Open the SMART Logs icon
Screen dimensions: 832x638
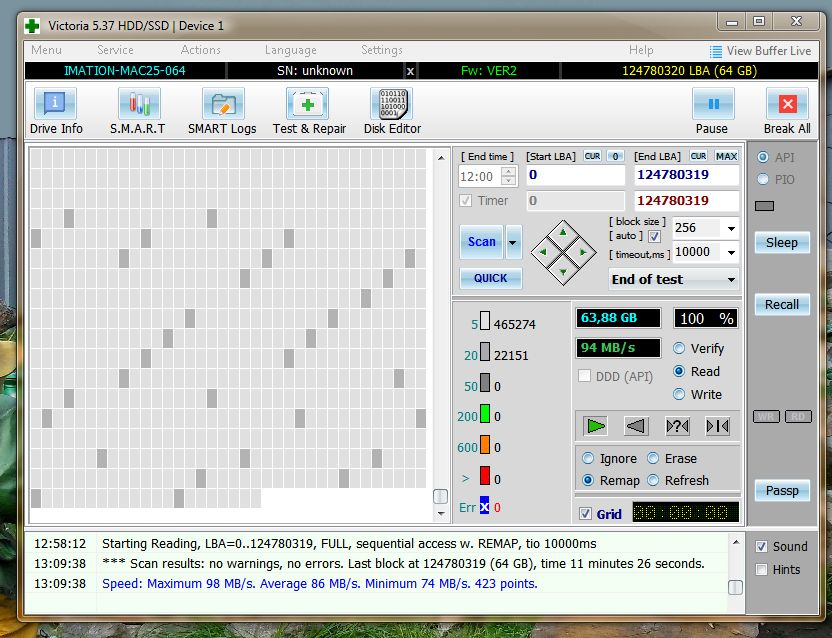(x=223, y=104)
